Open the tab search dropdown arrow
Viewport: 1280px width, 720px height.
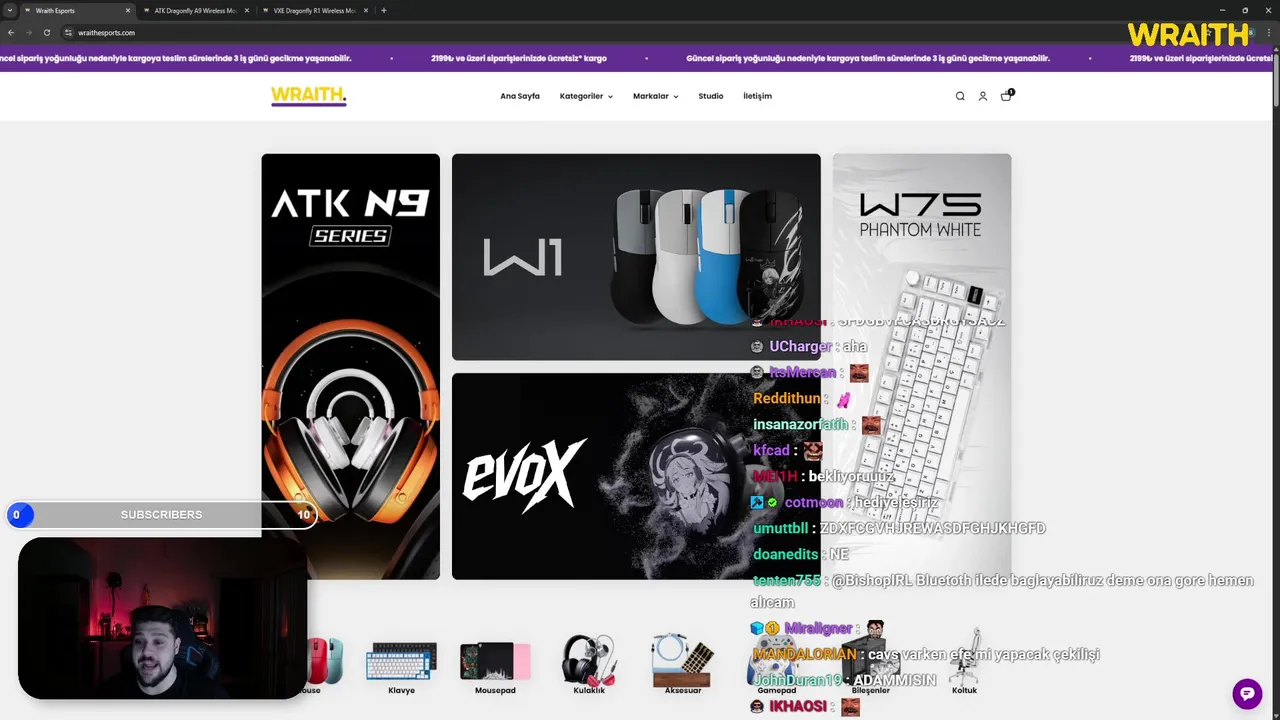(9, 10)
